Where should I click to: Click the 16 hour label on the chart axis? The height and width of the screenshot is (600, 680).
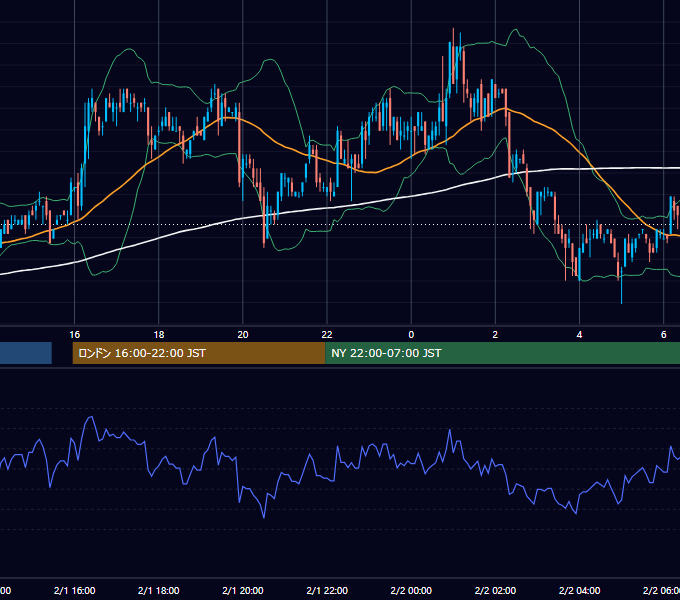(75, 335)
